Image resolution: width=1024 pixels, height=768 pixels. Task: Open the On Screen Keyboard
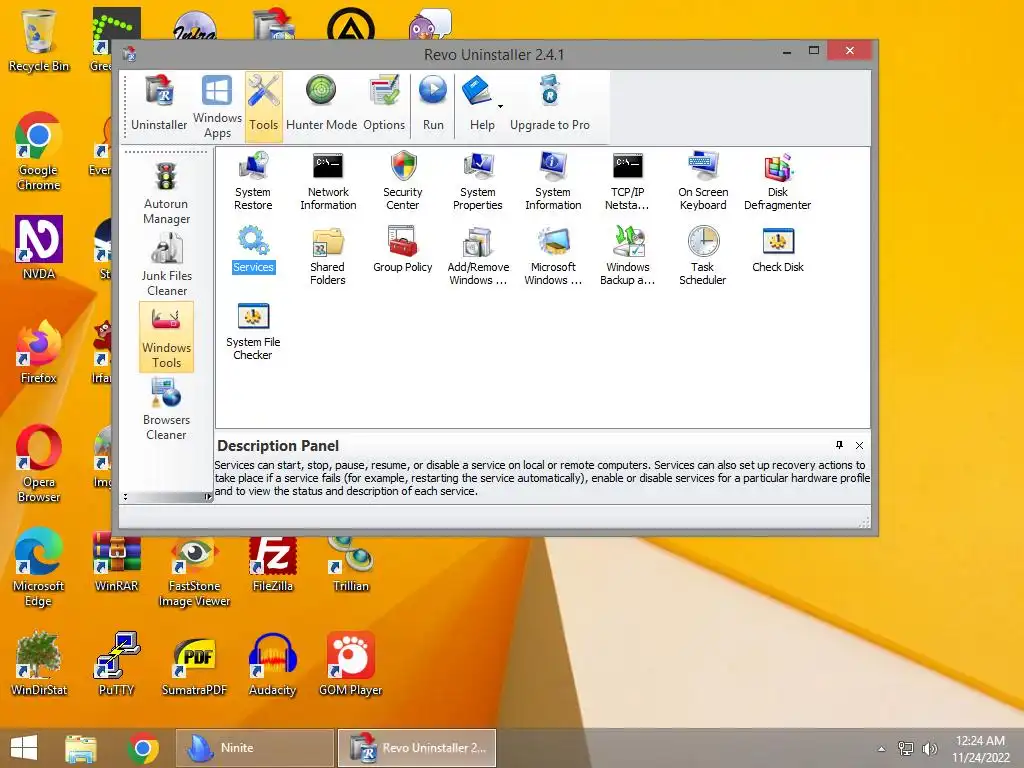703,181
